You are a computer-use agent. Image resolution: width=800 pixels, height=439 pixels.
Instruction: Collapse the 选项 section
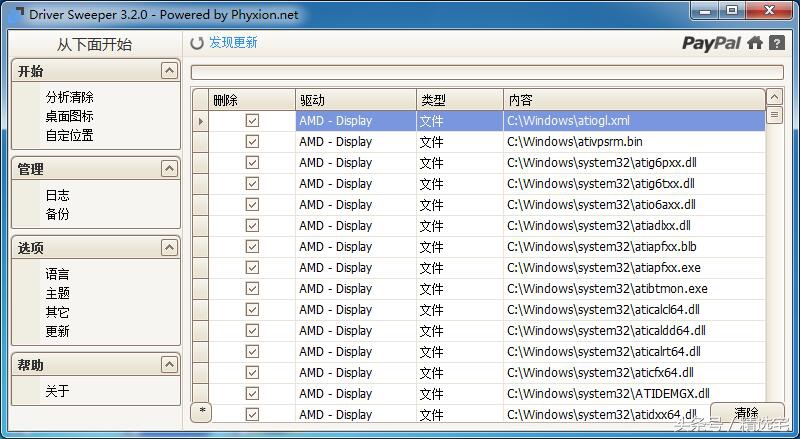tap(169, 248)
